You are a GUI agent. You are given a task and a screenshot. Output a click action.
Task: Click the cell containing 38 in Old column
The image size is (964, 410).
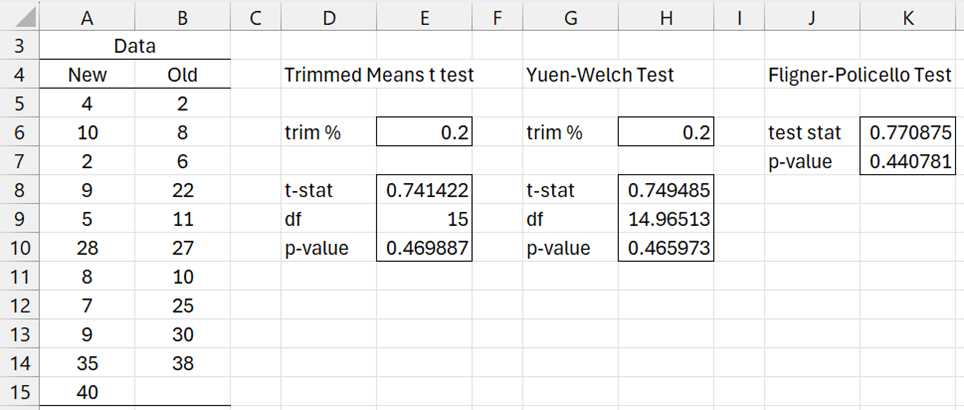pos(183,364)
